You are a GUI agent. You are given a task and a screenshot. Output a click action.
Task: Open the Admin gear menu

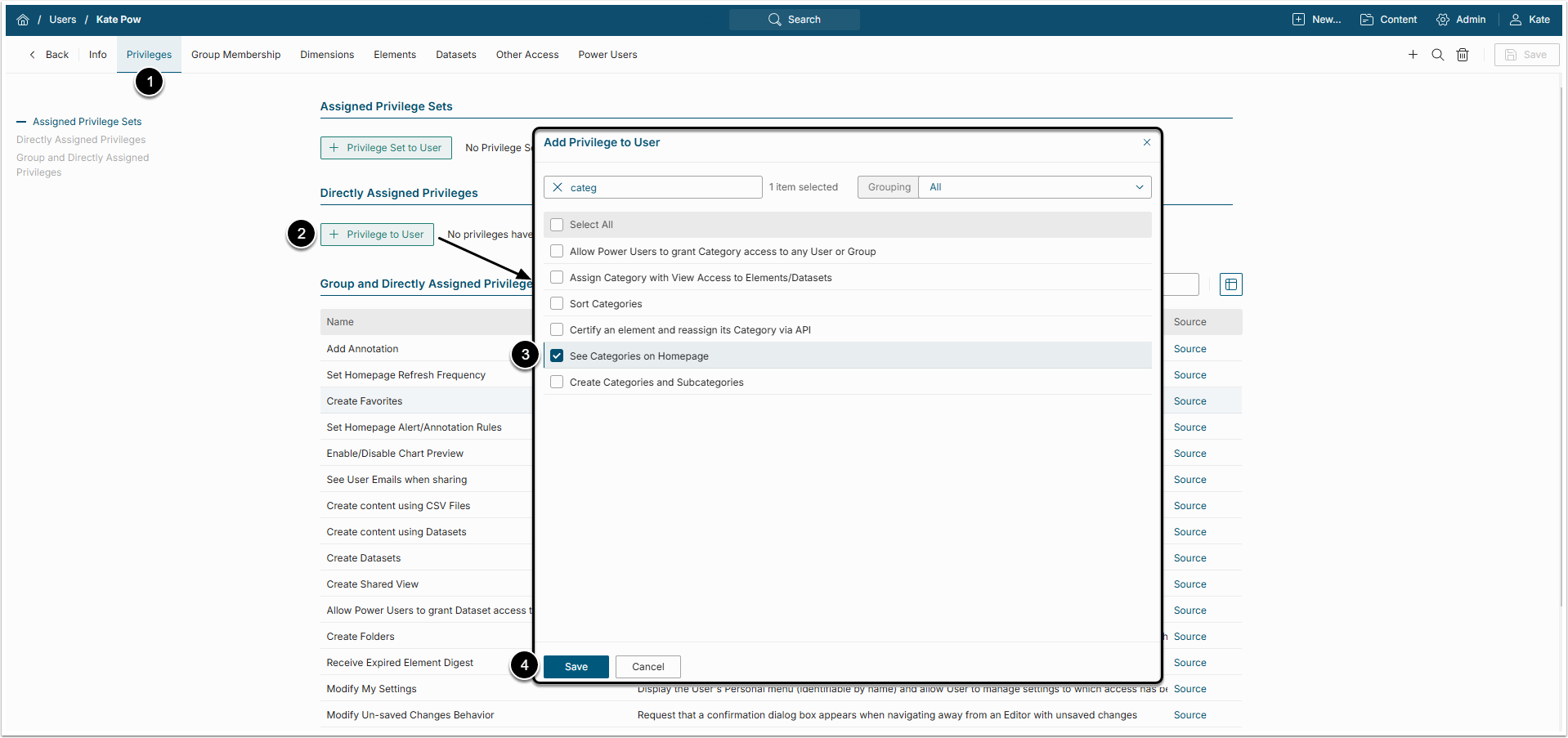1461,20
